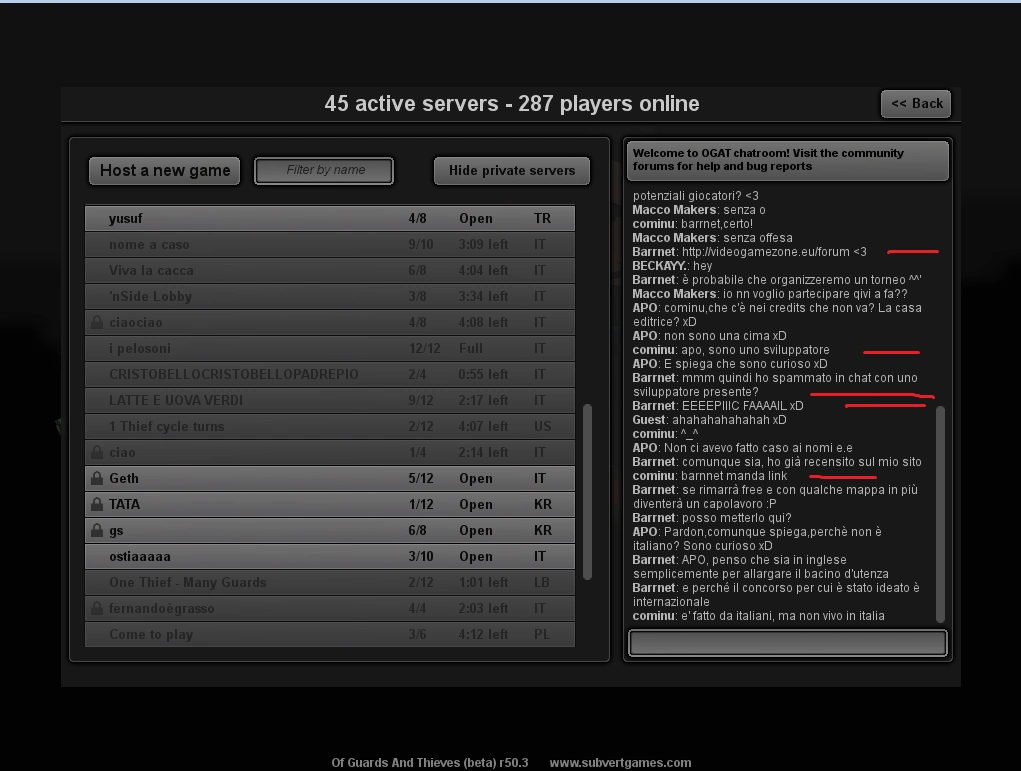Select the CRISTOBELLOCRISTOBELLOPADREPIO server
The height and width of the screenshot is (771, 1021).
[x=330, y=374]
